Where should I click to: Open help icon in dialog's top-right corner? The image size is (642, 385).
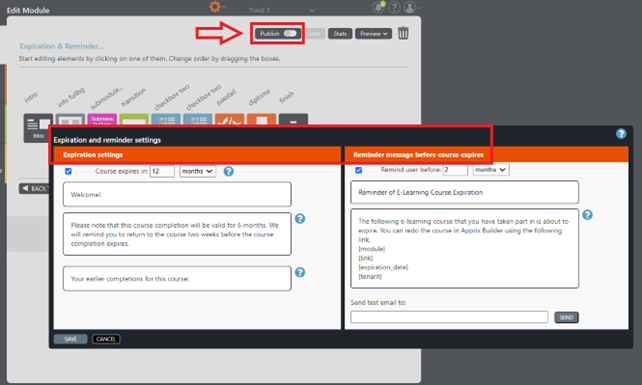point(621,134)
